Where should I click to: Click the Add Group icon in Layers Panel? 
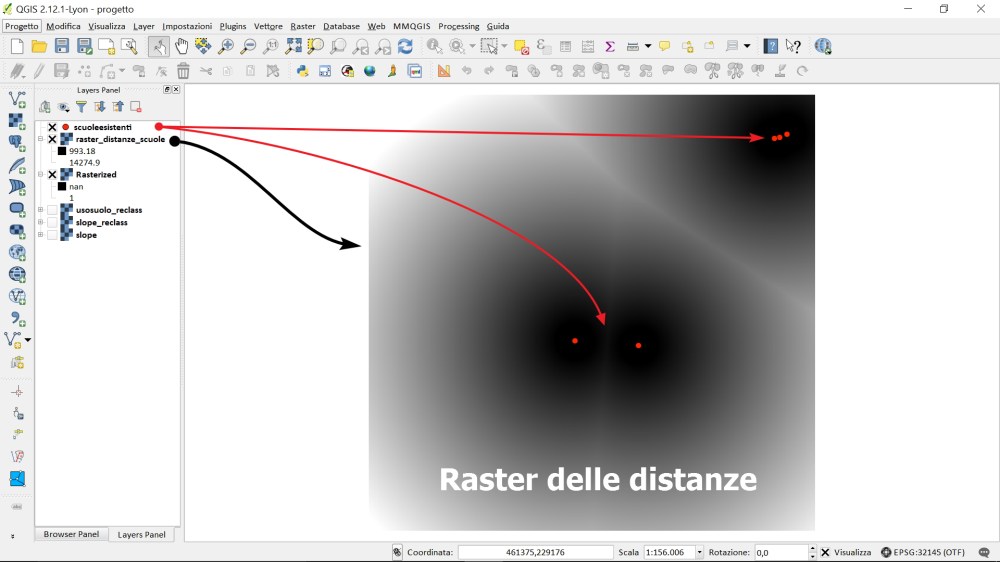[x=45, y=107]
